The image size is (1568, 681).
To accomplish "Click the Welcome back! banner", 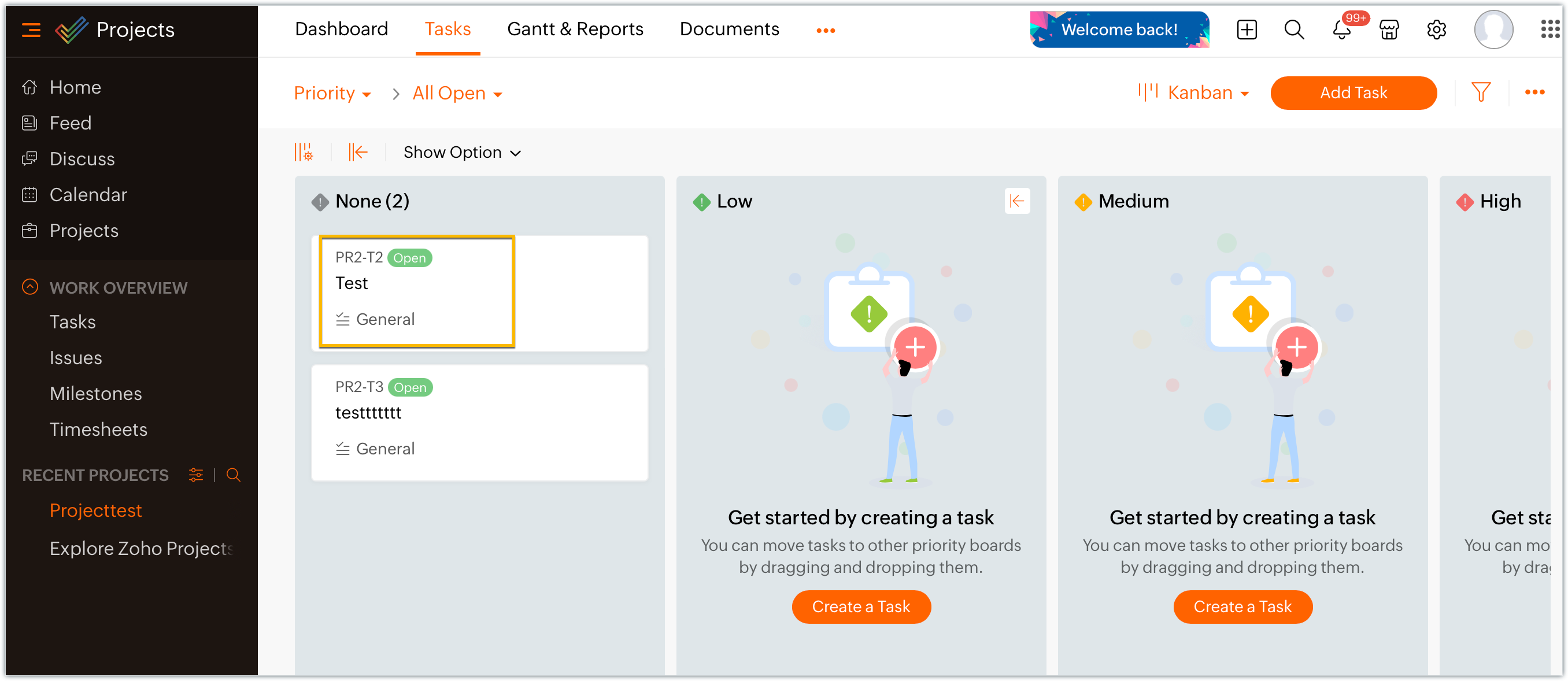I will (x=1119, y=29).
